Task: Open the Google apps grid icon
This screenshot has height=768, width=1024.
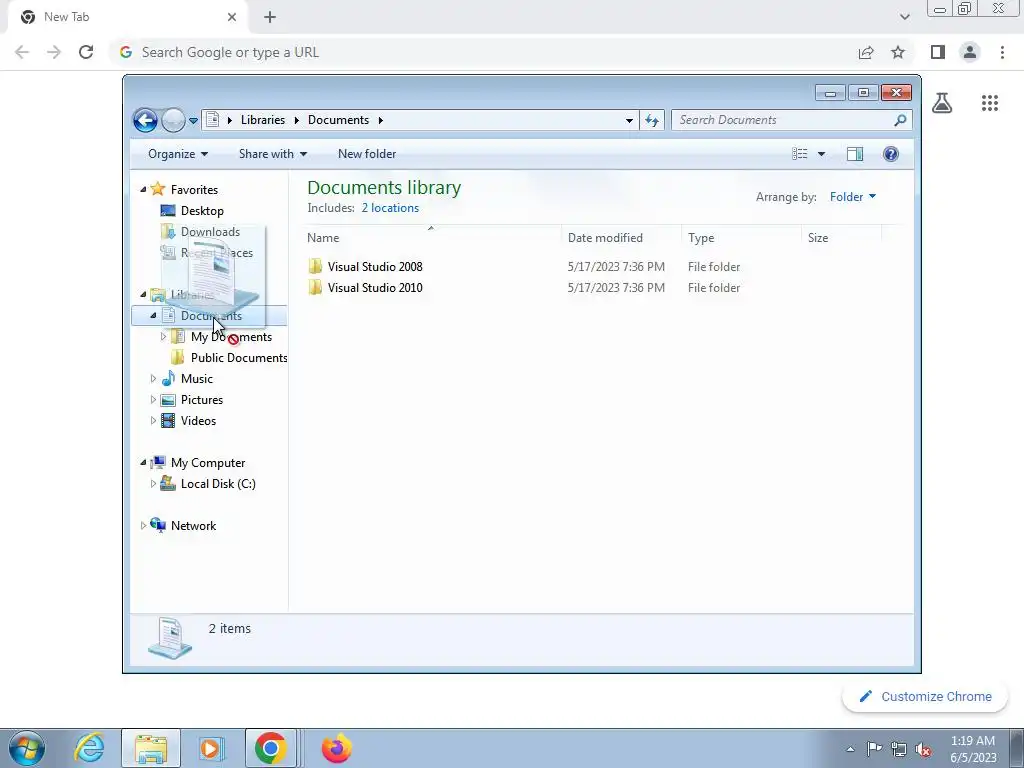Action: coord(989,103)
